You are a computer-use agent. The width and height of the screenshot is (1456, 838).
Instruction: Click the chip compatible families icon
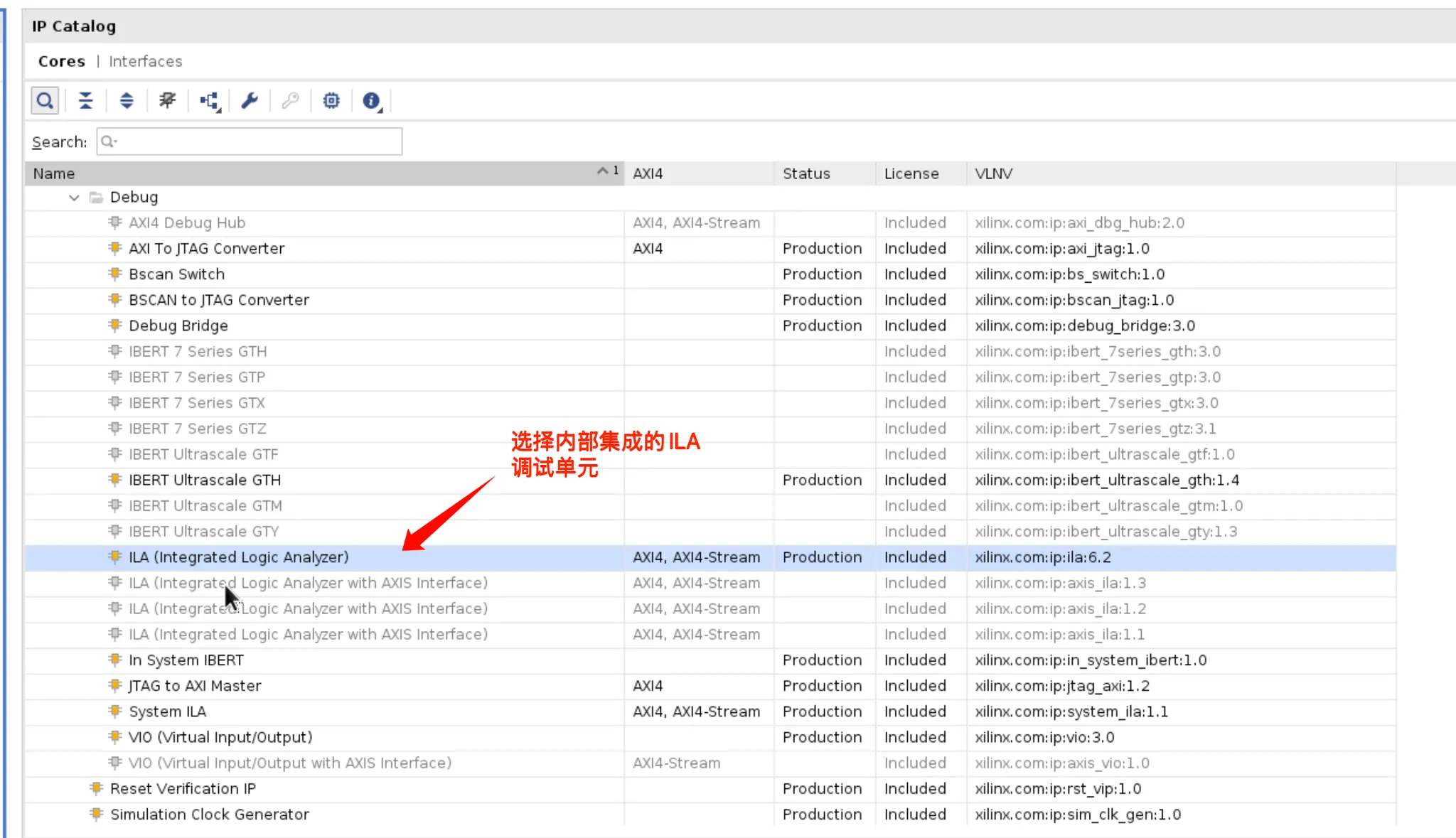331,101
